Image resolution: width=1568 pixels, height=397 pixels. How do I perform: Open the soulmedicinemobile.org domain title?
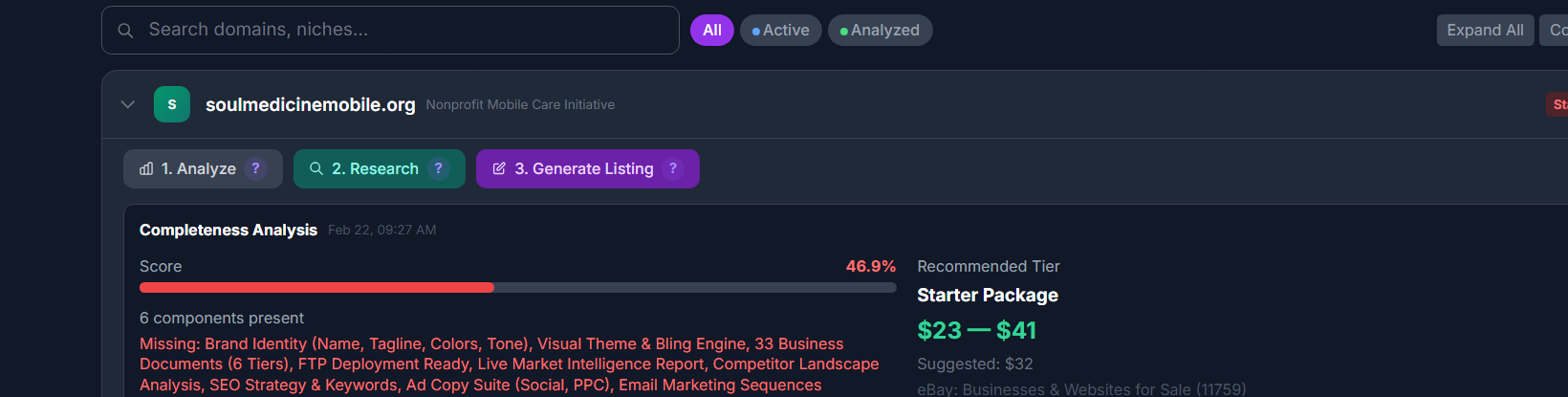point(310,104)
